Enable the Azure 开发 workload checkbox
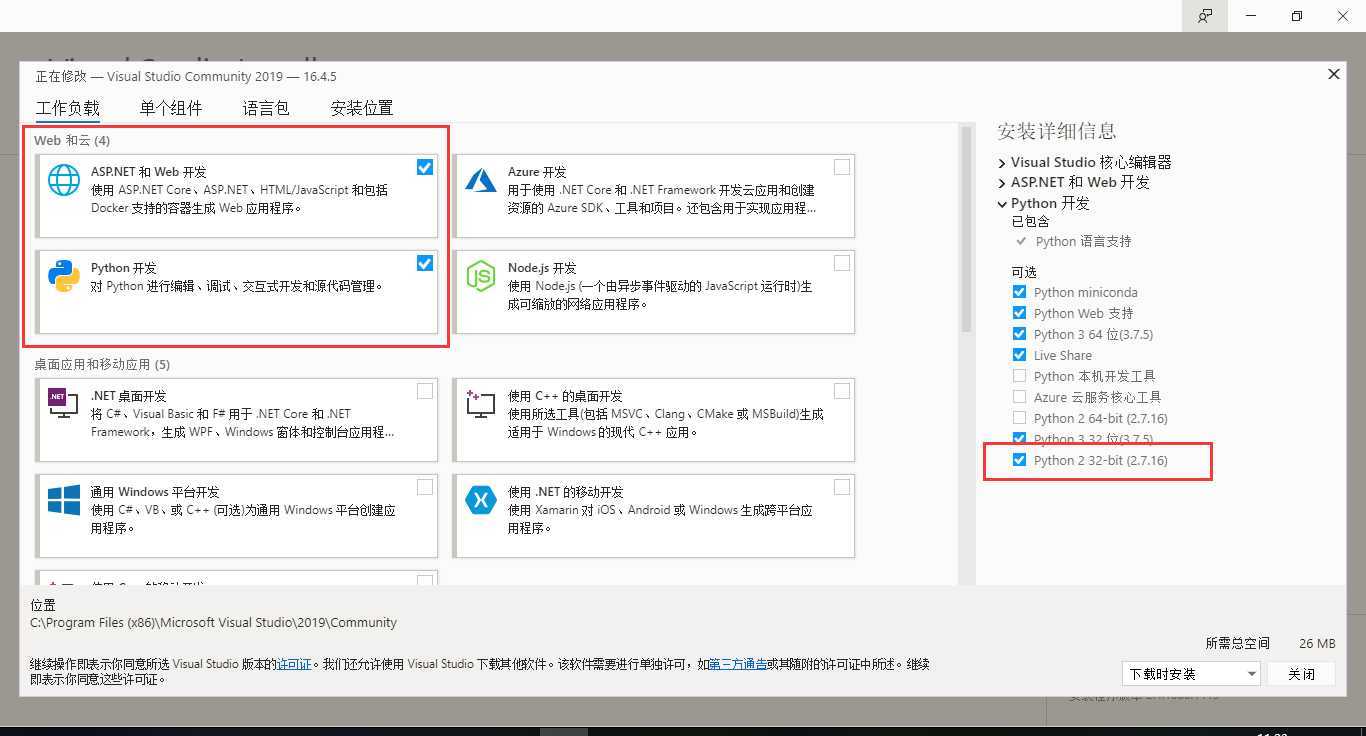1366x736 pixels. (842, 167)
